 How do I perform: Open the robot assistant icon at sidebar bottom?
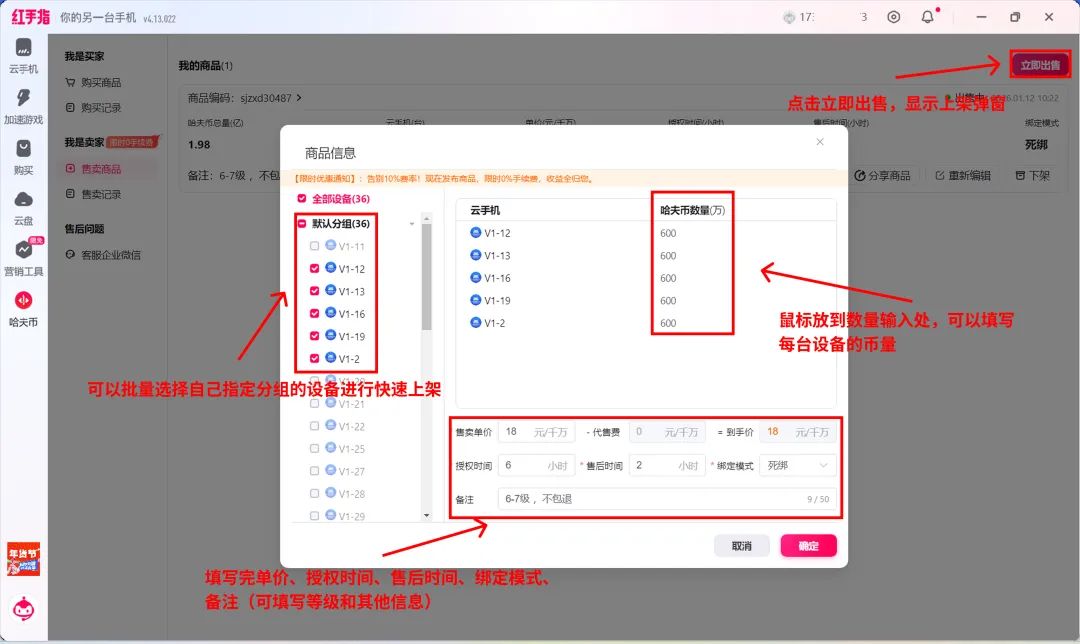click(x=23, y=609)
